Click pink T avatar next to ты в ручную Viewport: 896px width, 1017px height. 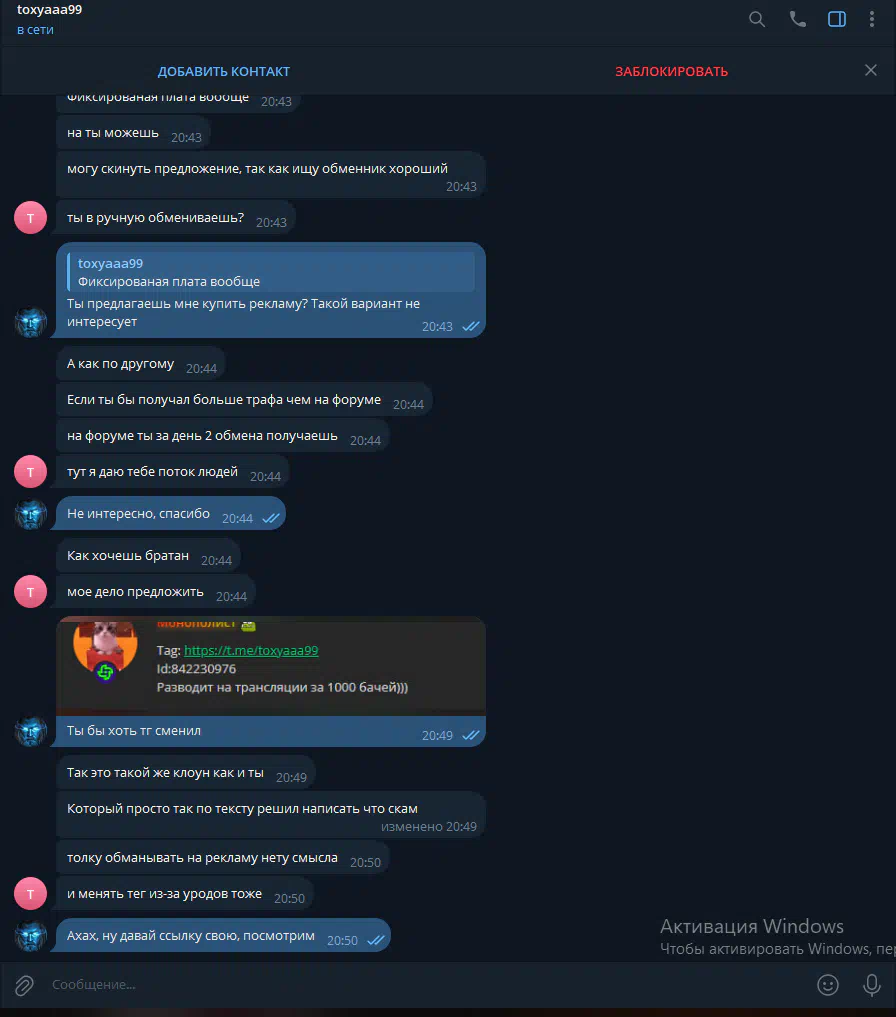pos(30,218)
